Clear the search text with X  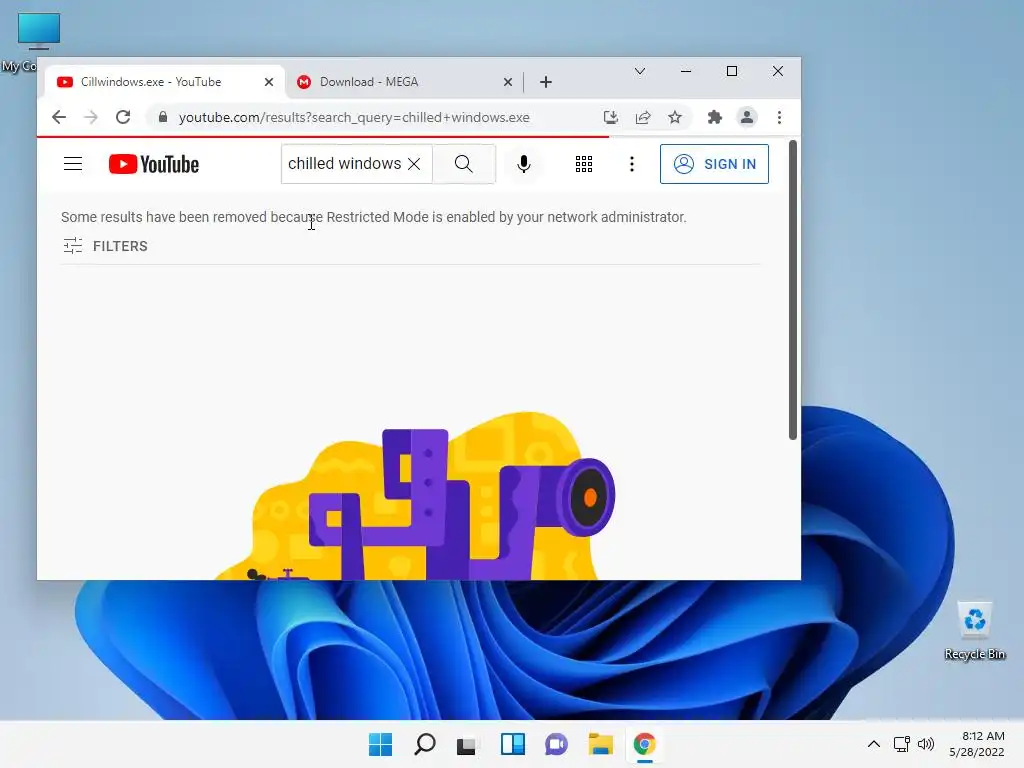pos(414,164)
